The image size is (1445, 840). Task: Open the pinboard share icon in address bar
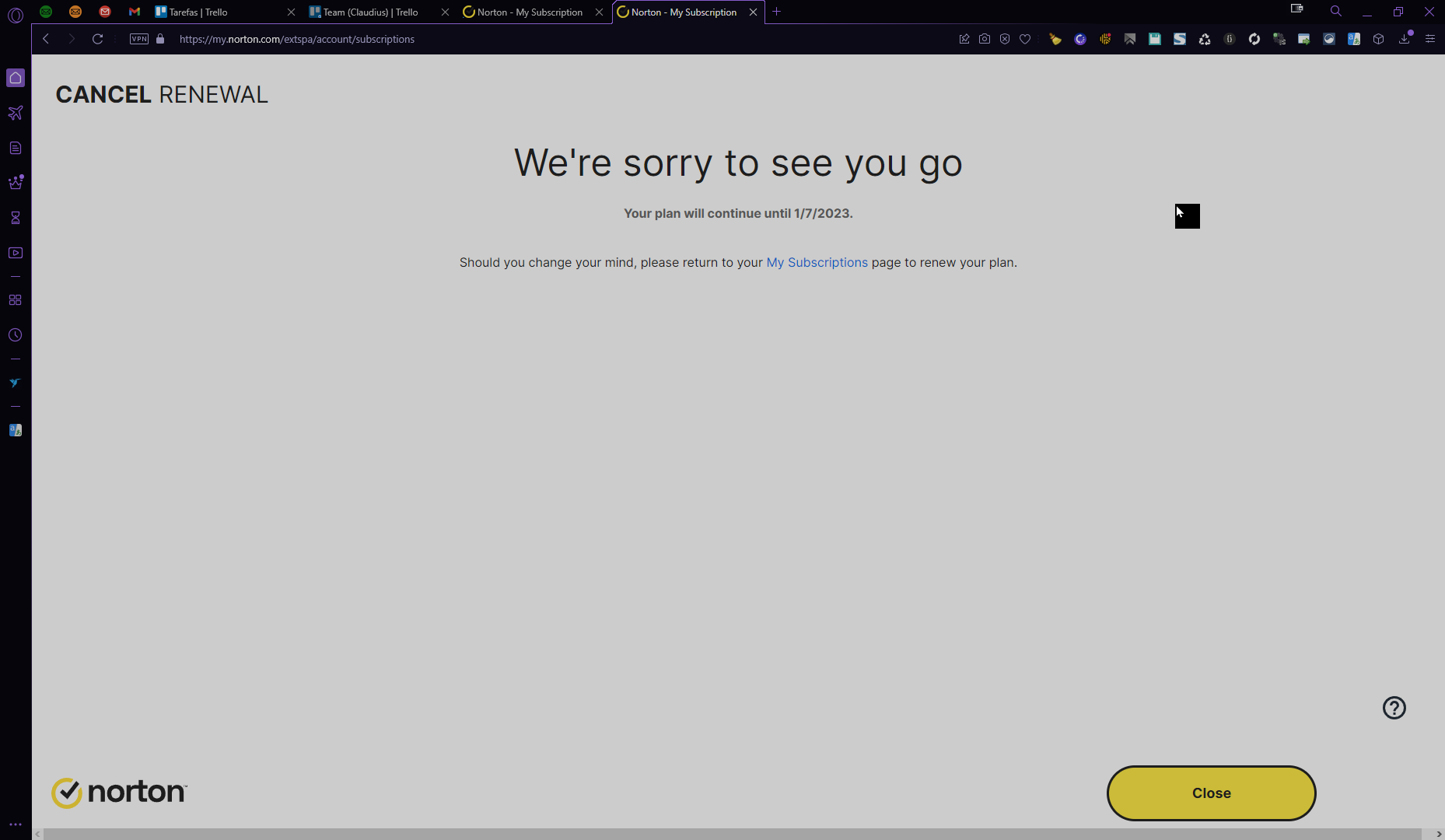pyautogui.click(x=964, y=39)
